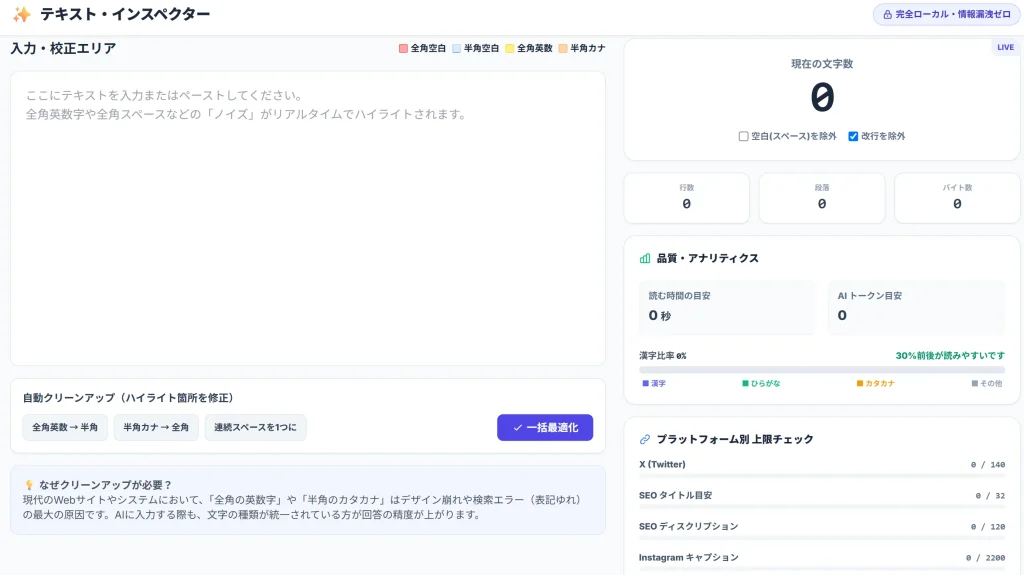The height and width of the screenshot is (575, 1024).
Task: Run 一括最適化 bulk optimization
Action: pyautogui.click(x=545, y=427)
